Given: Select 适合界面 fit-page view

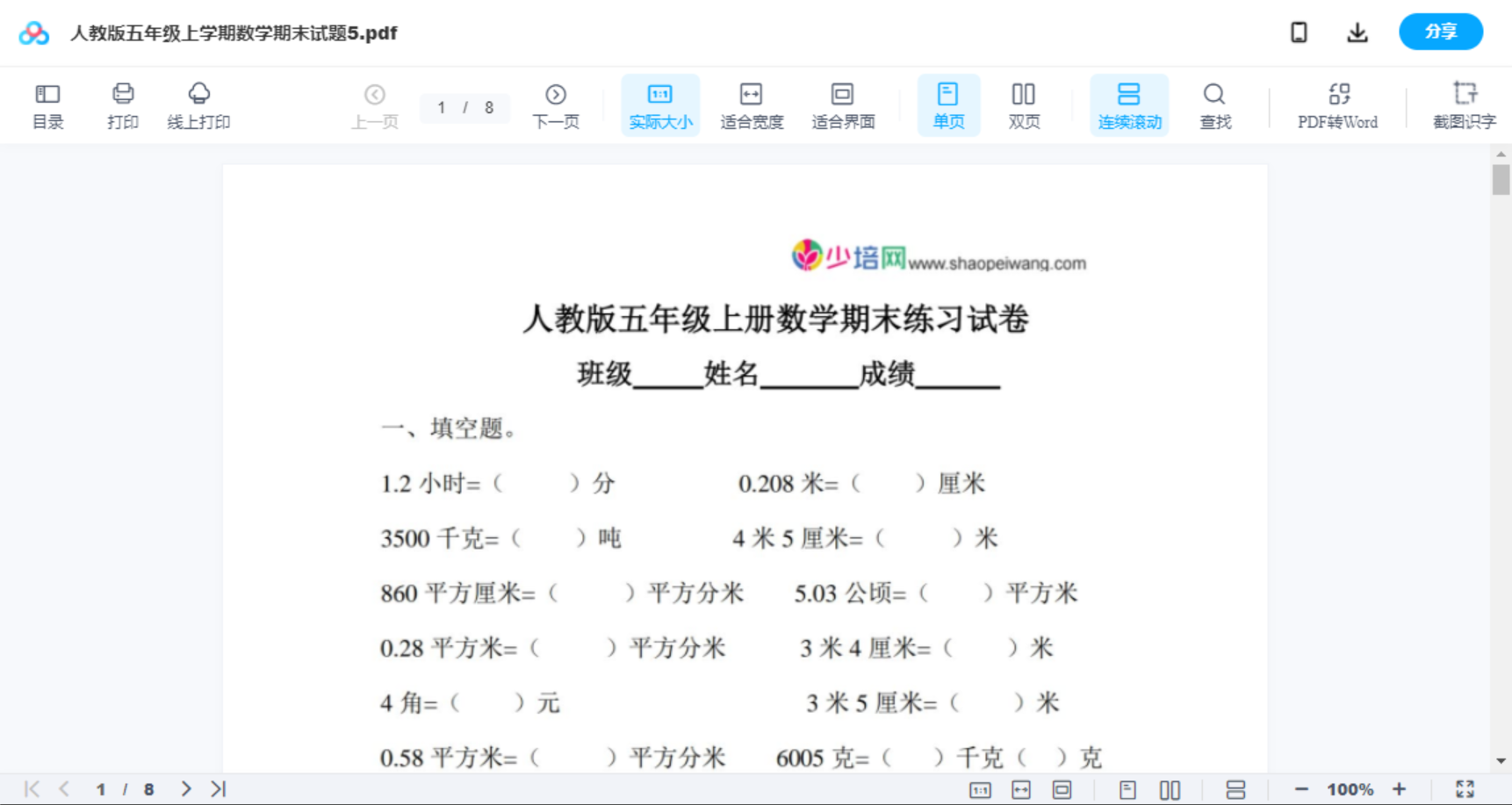Looking at the screenshot, I should [843, 104].
